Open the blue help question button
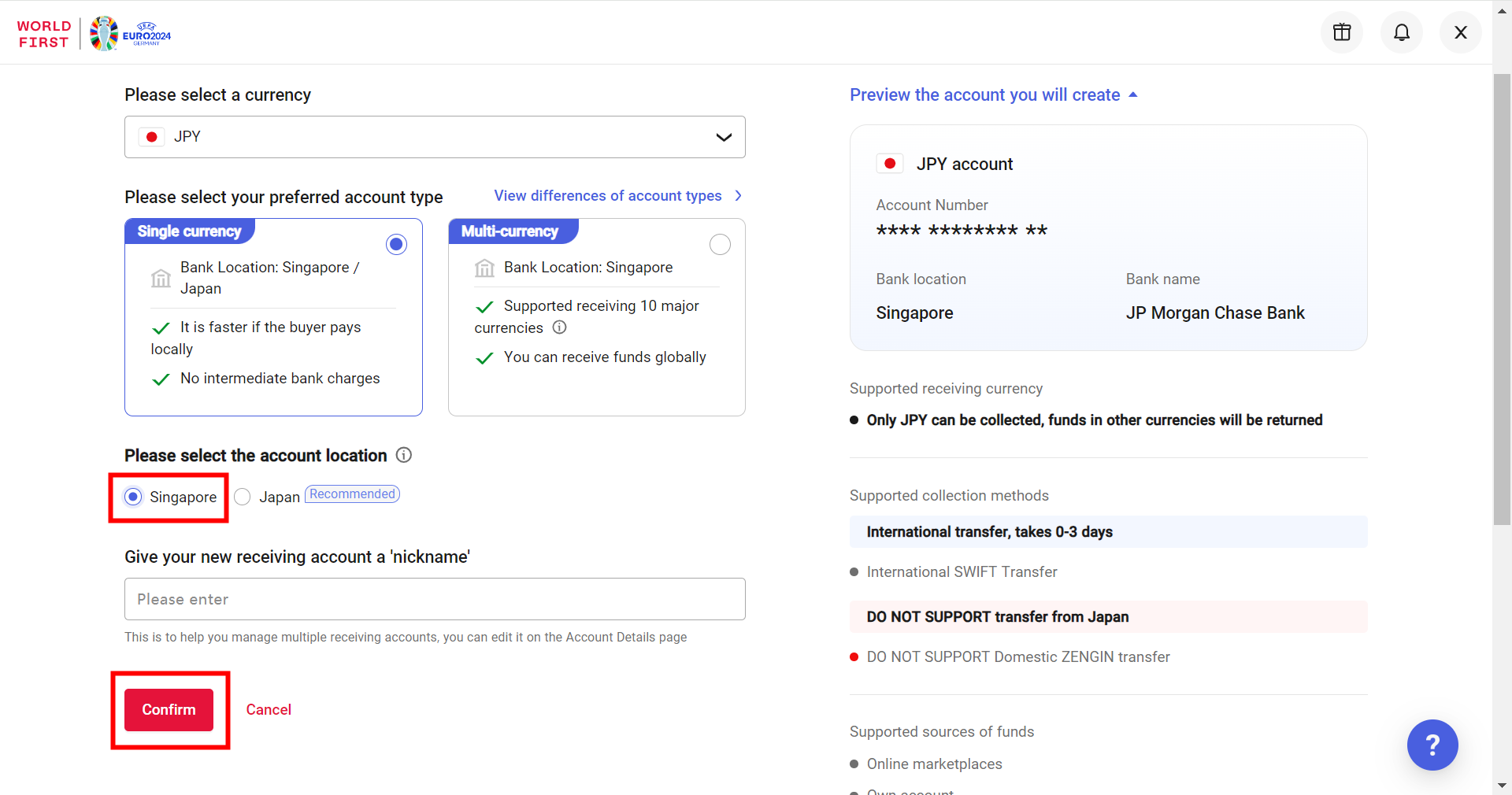Viewport: 1512px width, 795px height. pos(1432,744)
